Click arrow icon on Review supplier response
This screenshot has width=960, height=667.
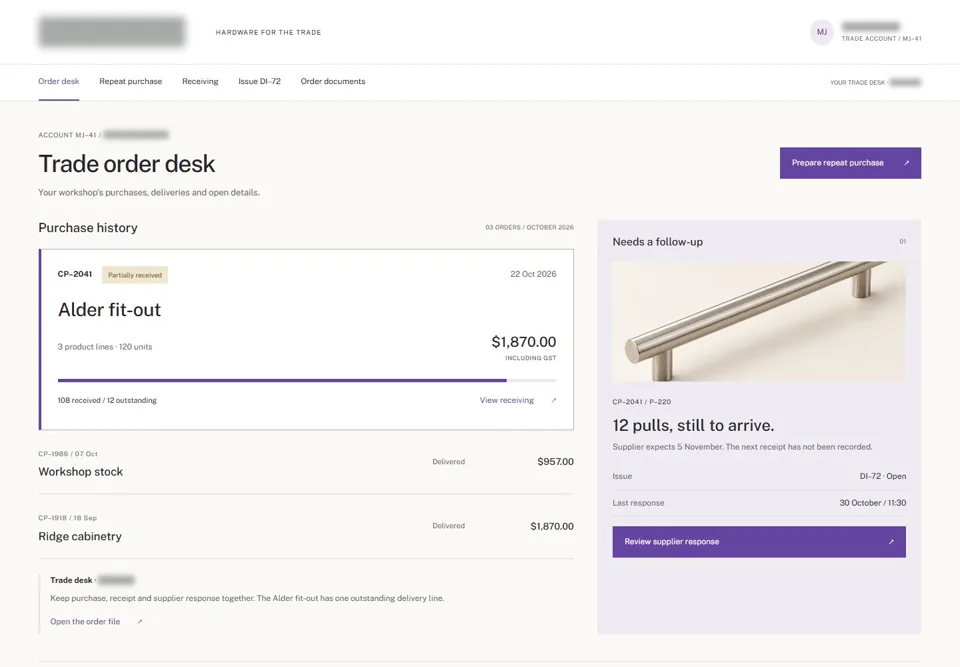[x=891, y=541]
